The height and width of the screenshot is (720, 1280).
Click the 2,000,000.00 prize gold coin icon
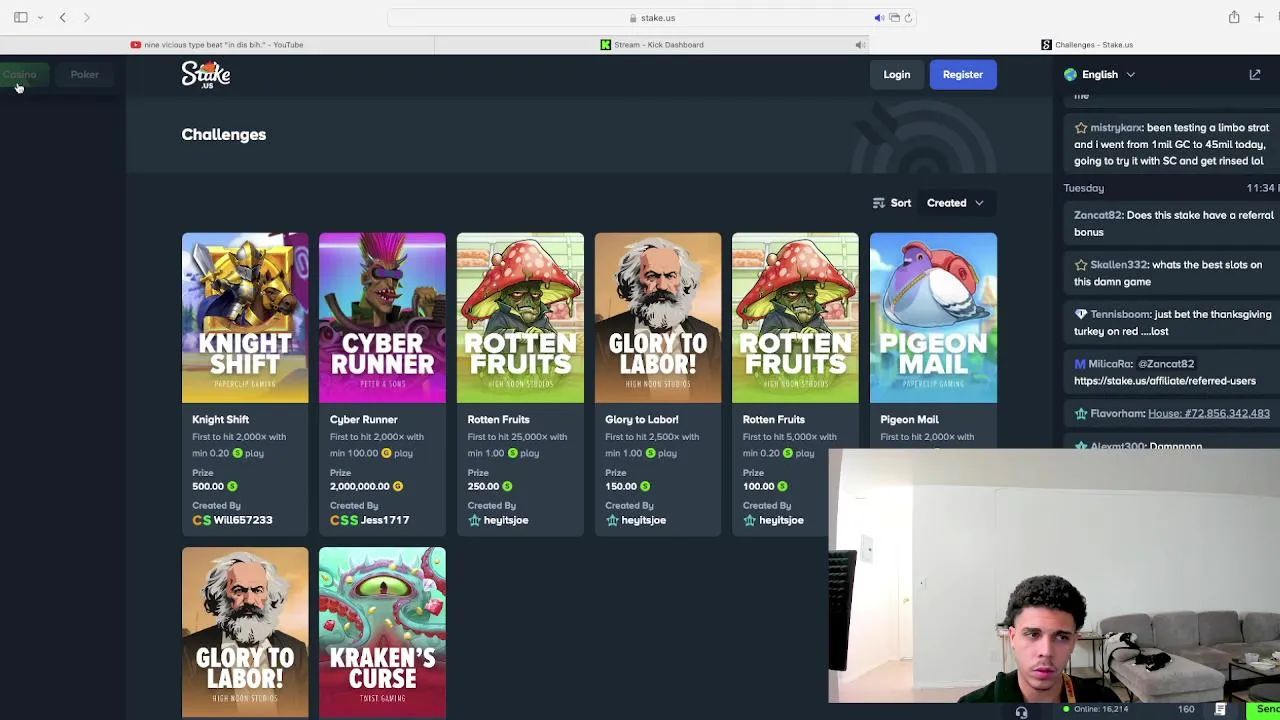pyautogui.click(x=398, y=486)
